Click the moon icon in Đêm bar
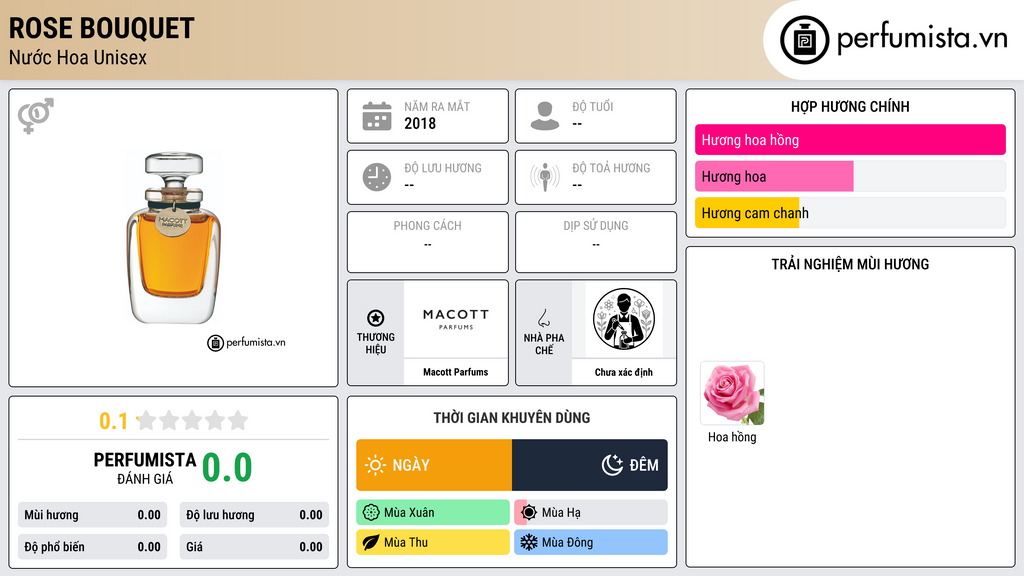This screenshot has height=576, width=1024. click(612, 465)
